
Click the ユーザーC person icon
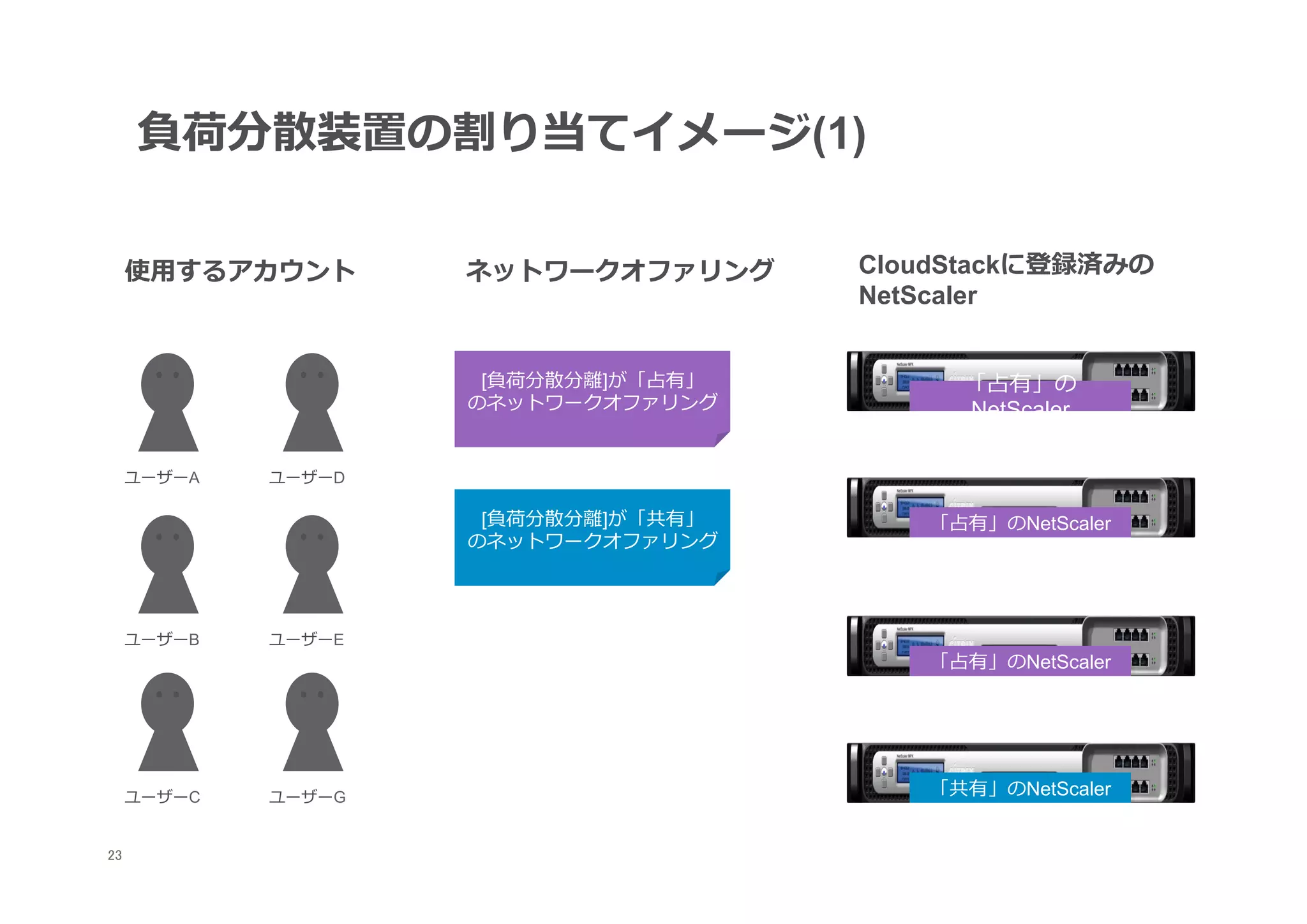tap(168, 721)
